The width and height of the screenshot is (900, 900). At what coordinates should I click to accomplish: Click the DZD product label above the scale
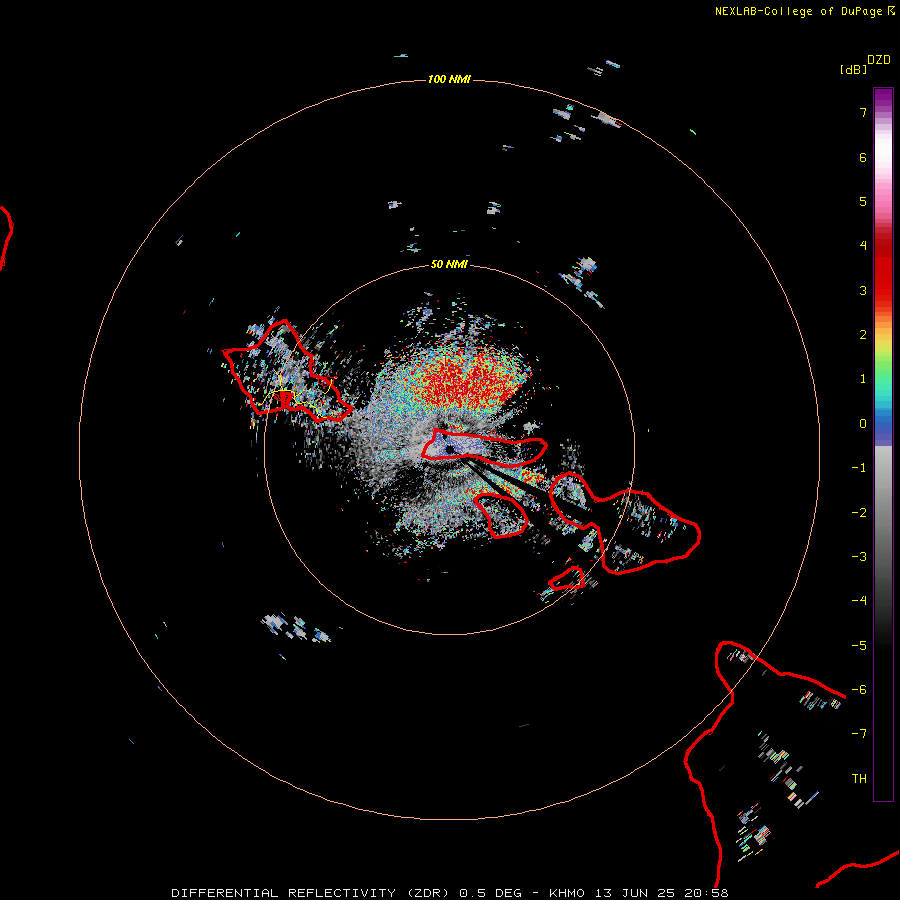(879, 60)
